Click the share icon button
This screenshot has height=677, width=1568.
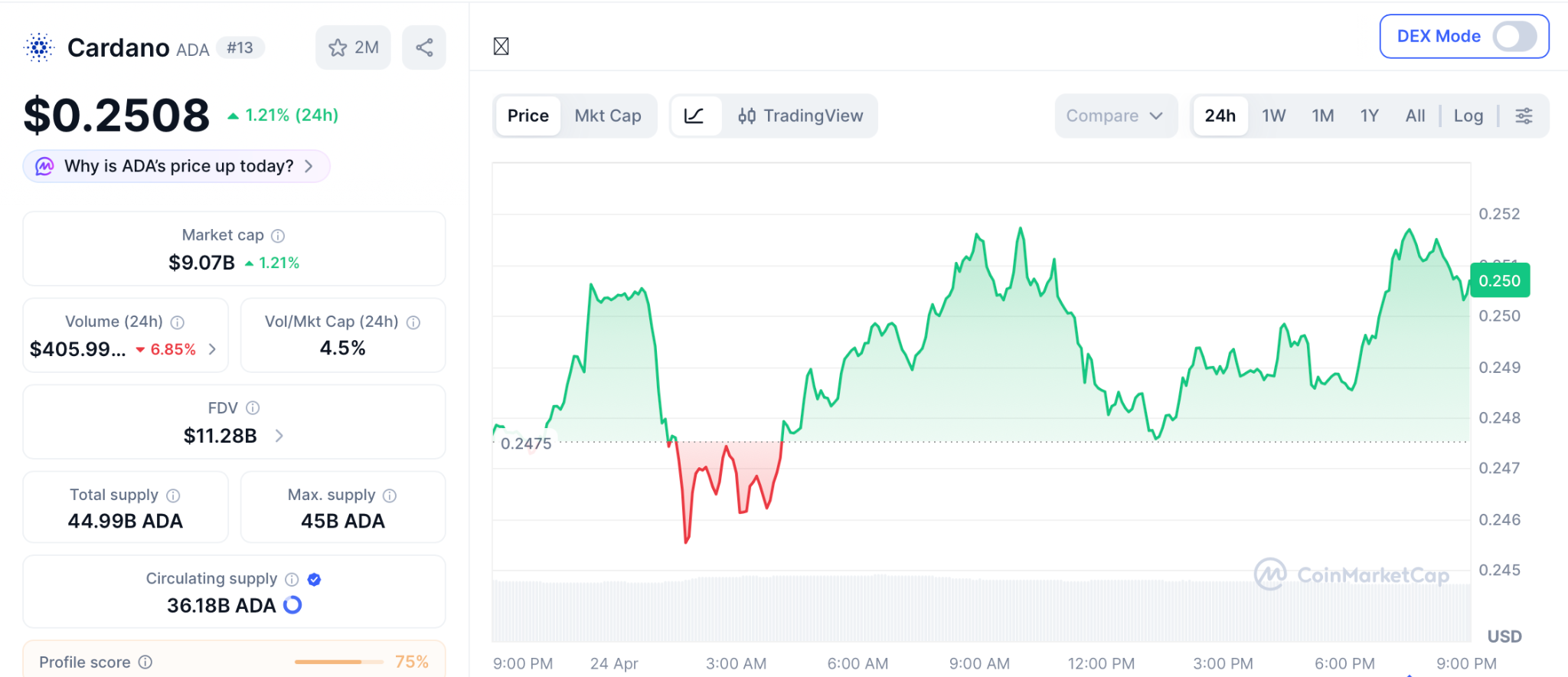[x=424, y=47]
